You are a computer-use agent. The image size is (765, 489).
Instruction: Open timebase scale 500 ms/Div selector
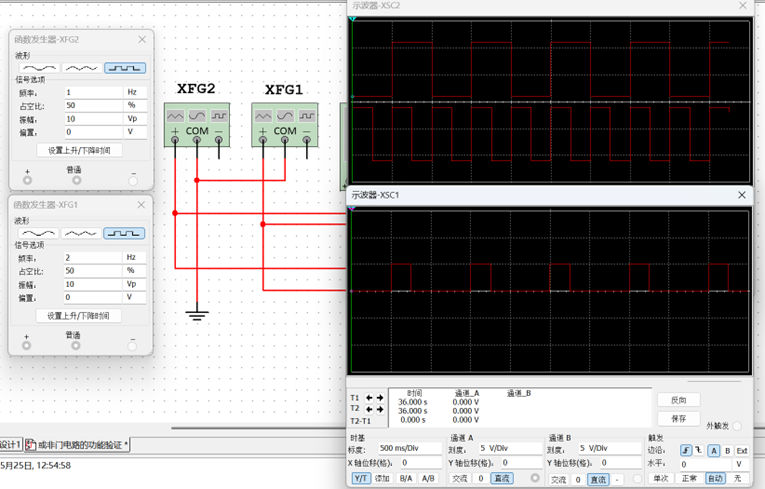click(410, 448)
